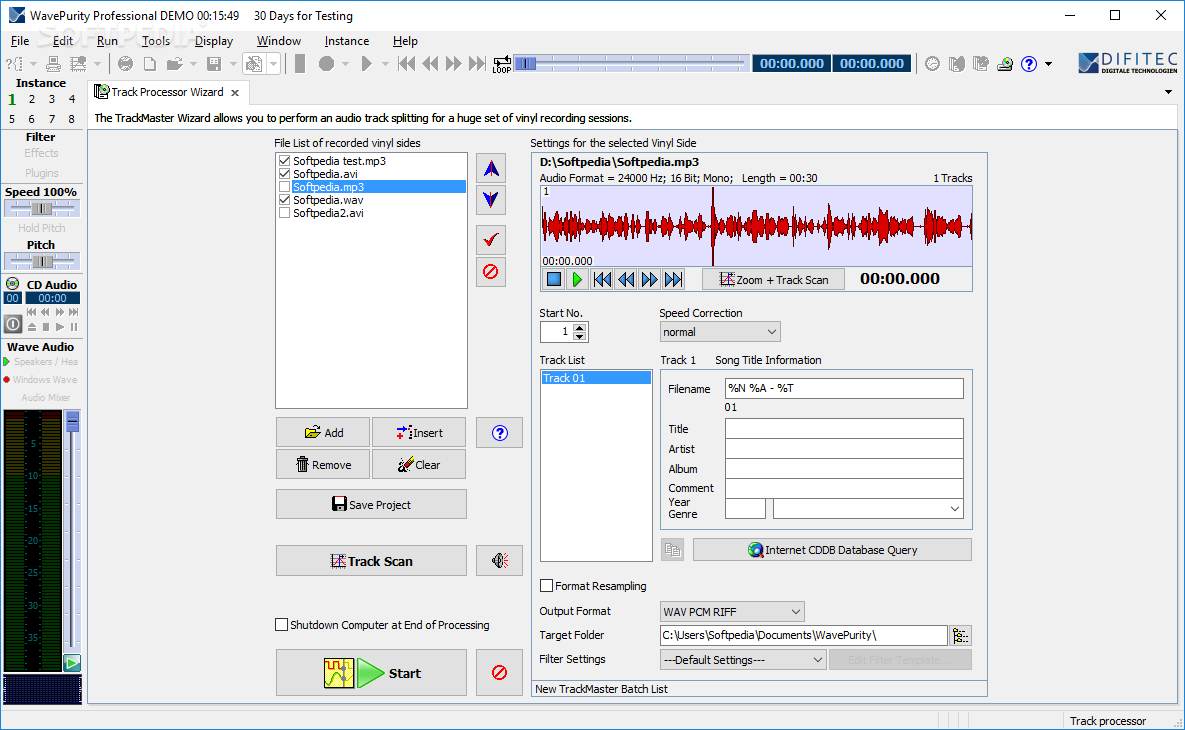
Task: Open the Edit menu
Action: (63, 41)
